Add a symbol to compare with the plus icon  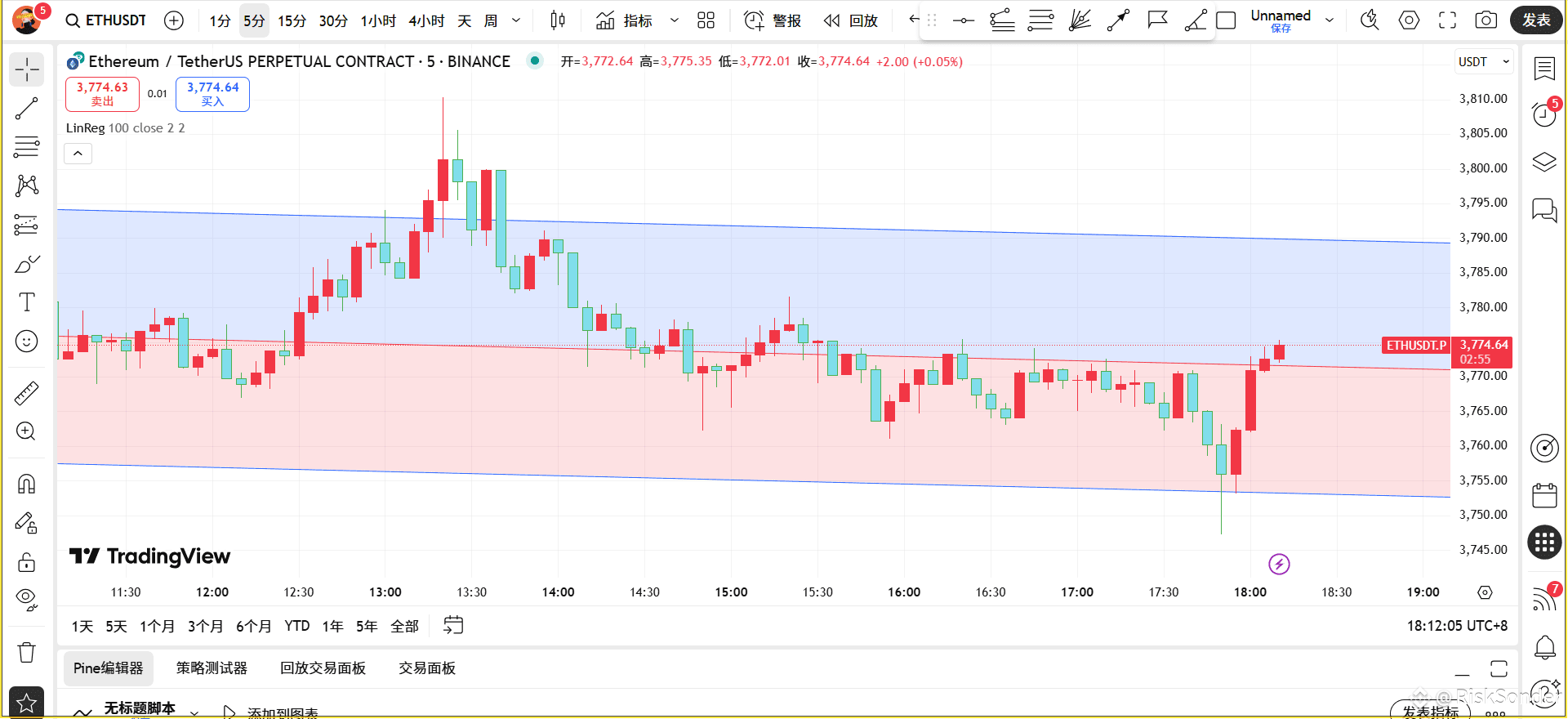tap(174, 20)
